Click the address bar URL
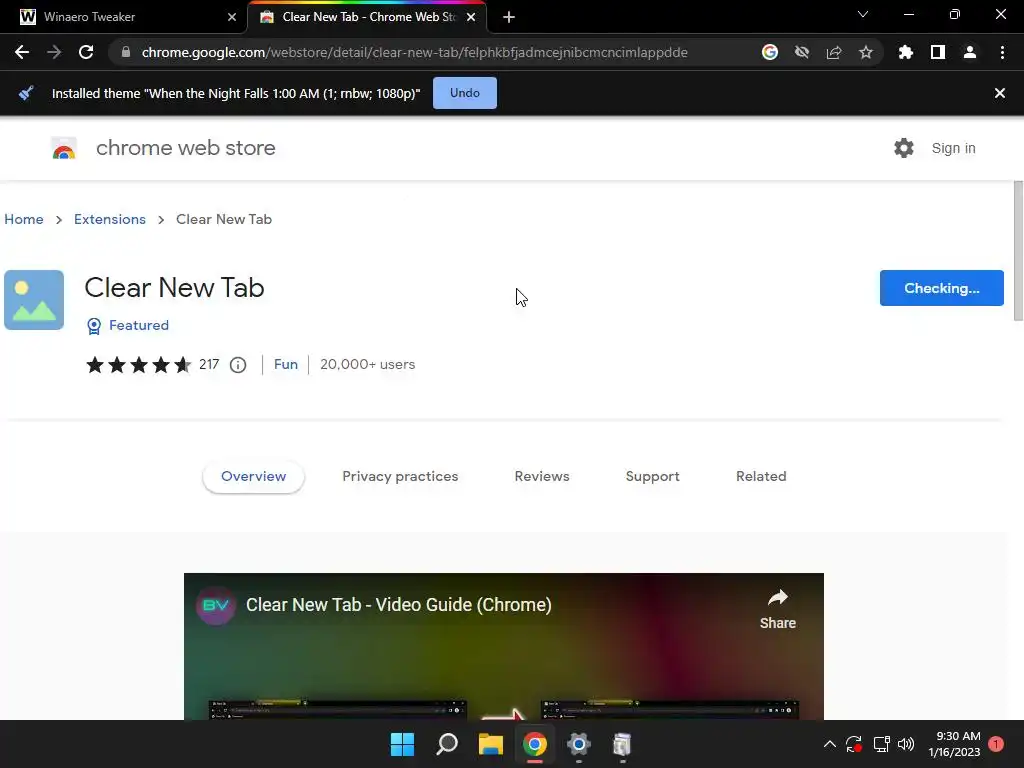 tap(414, 52)
